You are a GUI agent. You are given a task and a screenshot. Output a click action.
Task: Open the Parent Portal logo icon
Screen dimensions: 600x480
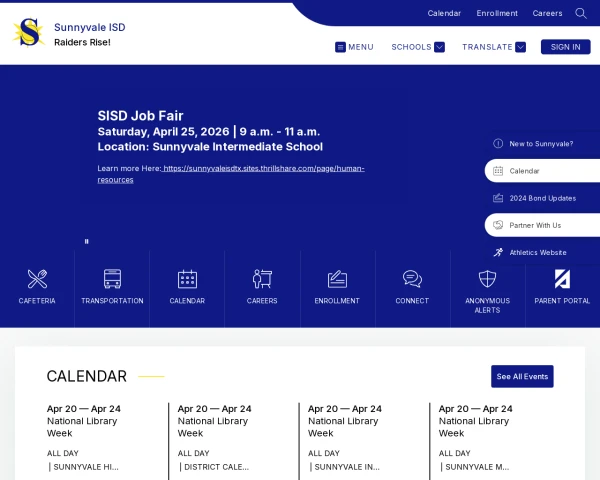point(562,279)
